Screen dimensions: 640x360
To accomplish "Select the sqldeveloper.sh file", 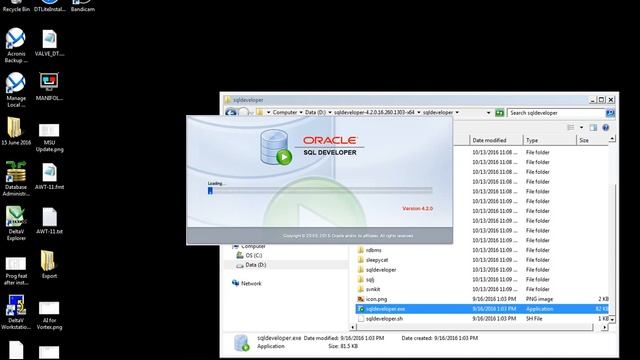I will click(x=384, y=319).
